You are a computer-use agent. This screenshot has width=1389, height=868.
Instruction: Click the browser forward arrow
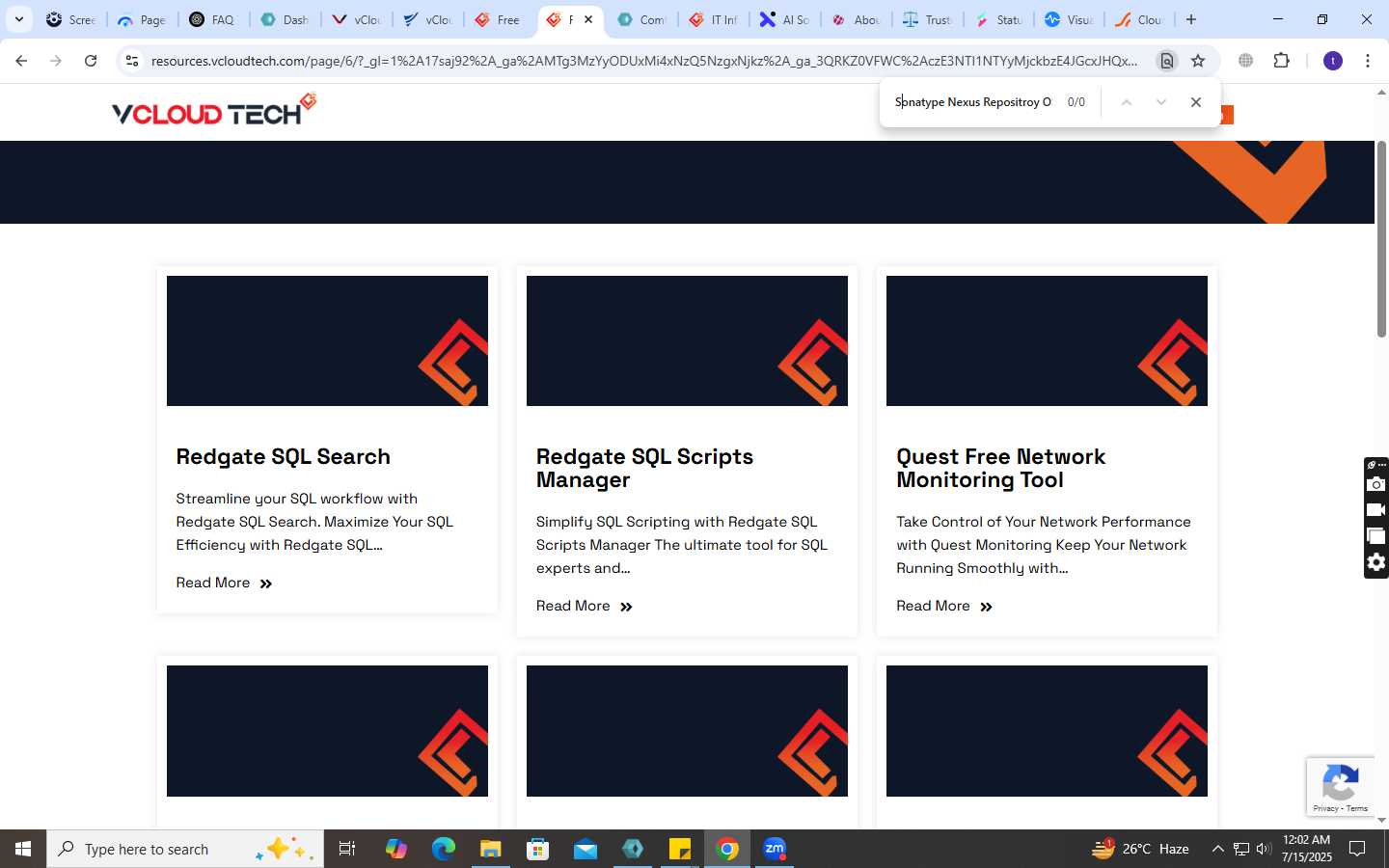56,61
